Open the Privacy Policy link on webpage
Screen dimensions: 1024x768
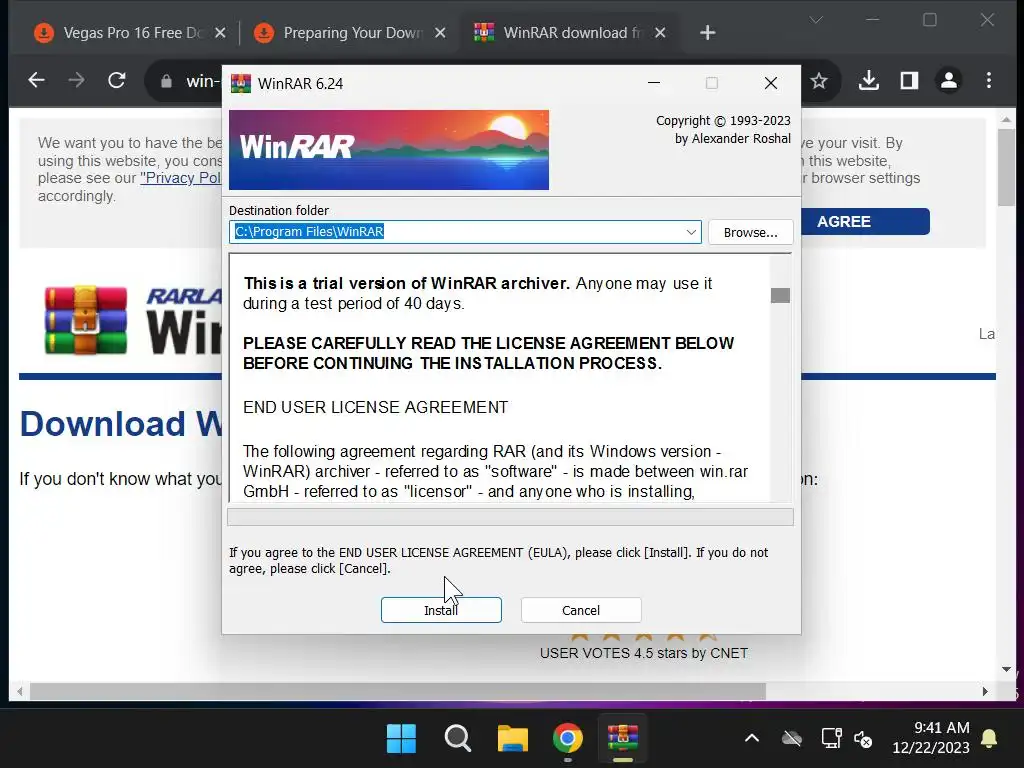pyautogui.click(x=181, y=178)
